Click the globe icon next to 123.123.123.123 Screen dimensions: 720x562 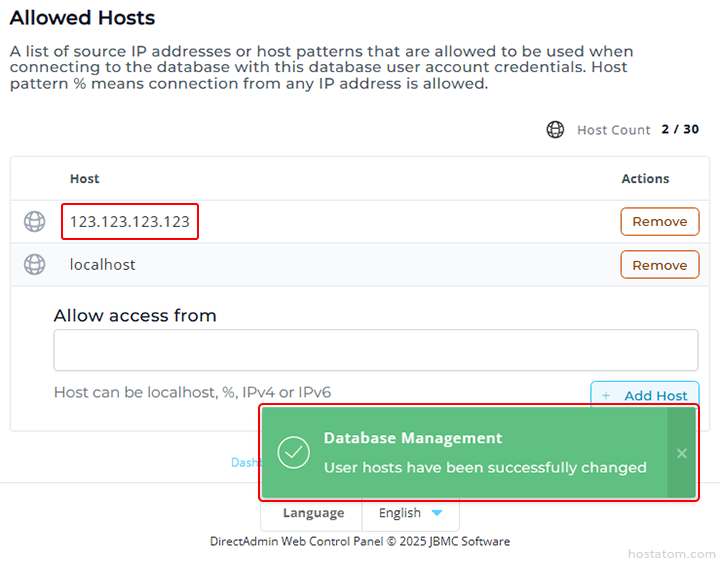[x=35, y=221]
